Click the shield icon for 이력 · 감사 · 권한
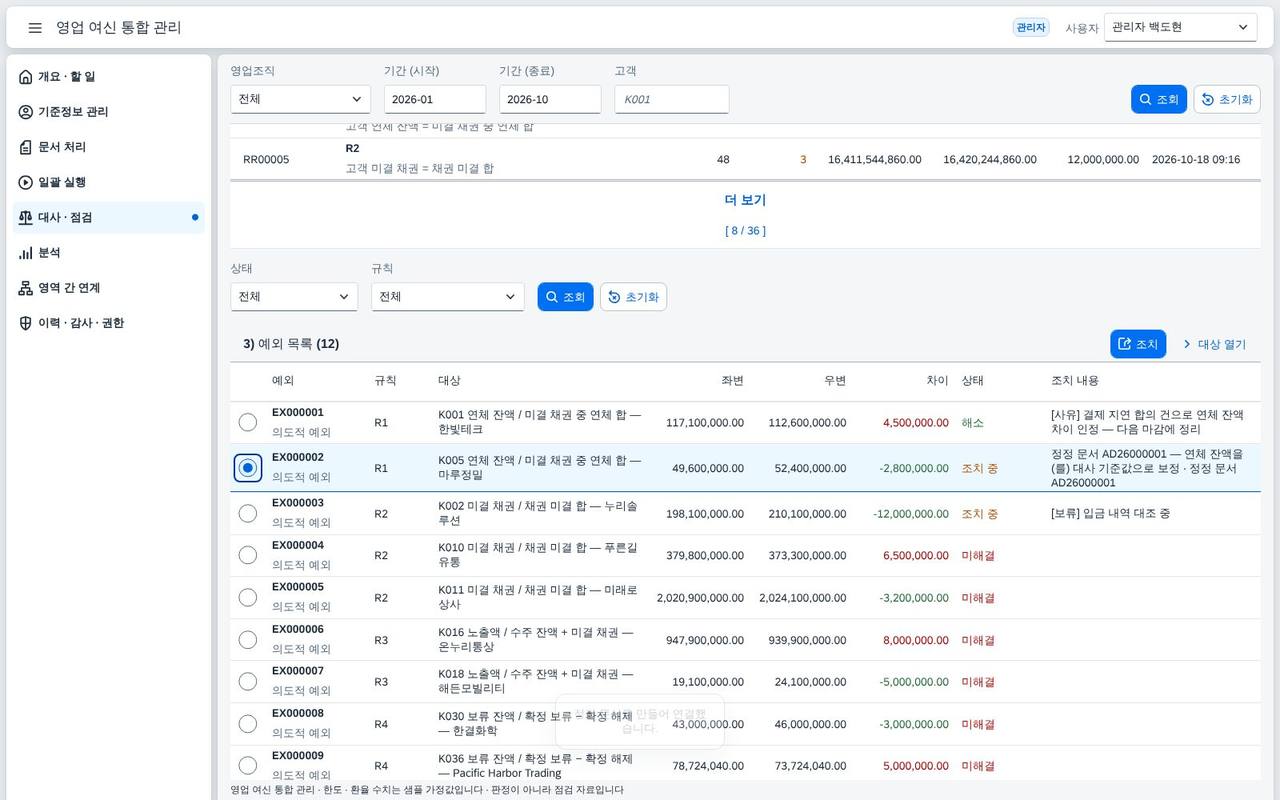Image resolution: width=1280 pixels, height=800 pixels. tap(26, 323)
